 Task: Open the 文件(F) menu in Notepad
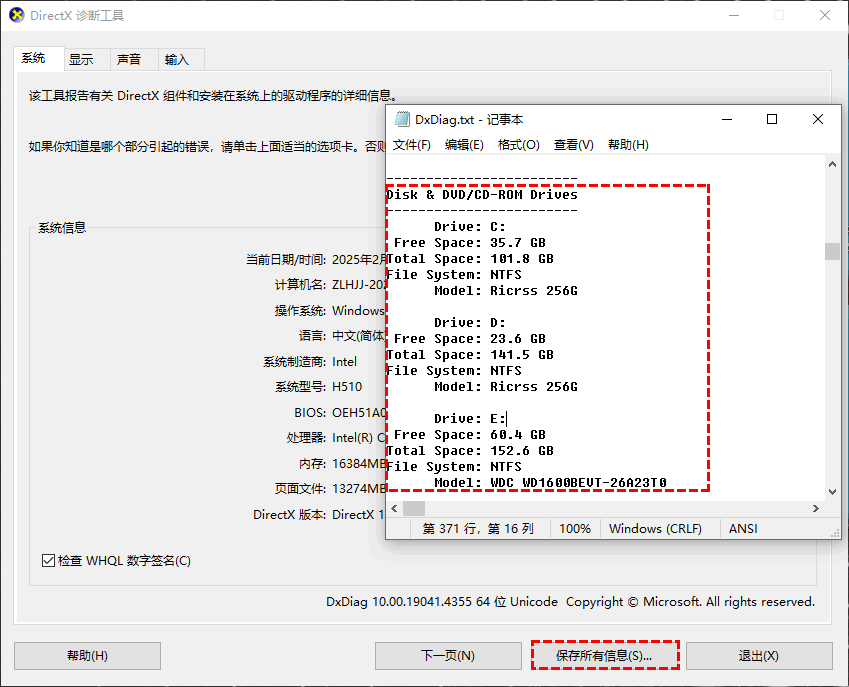pos(412,145)
